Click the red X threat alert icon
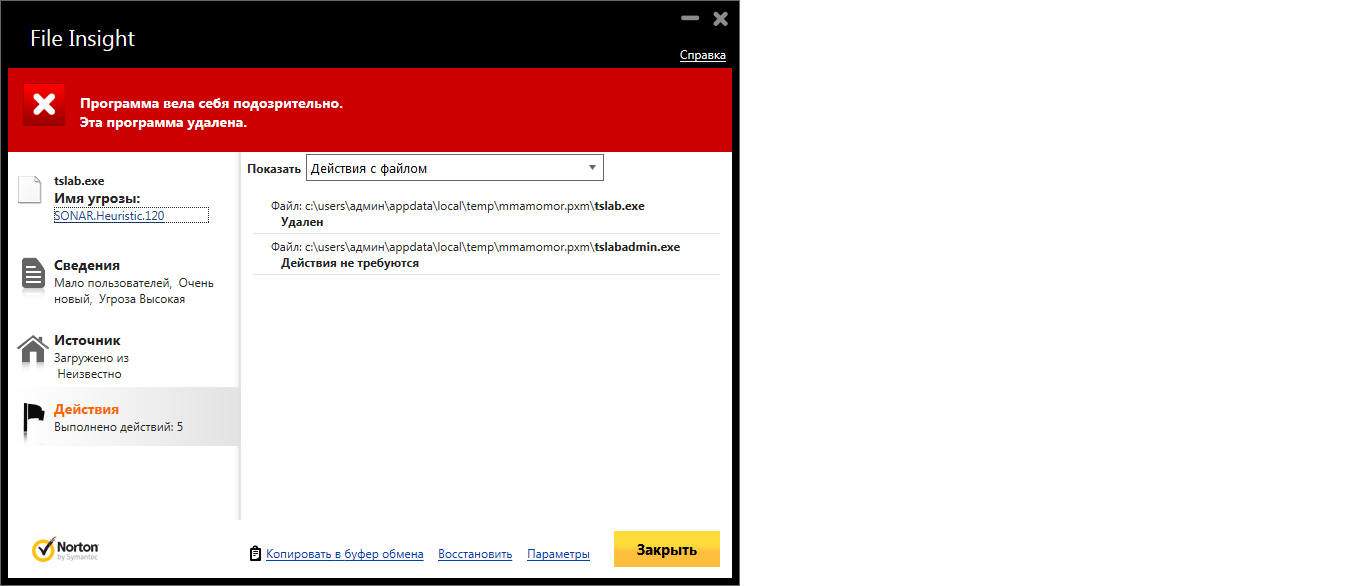Screen dimensions: 1350x586 pos(44,104)
